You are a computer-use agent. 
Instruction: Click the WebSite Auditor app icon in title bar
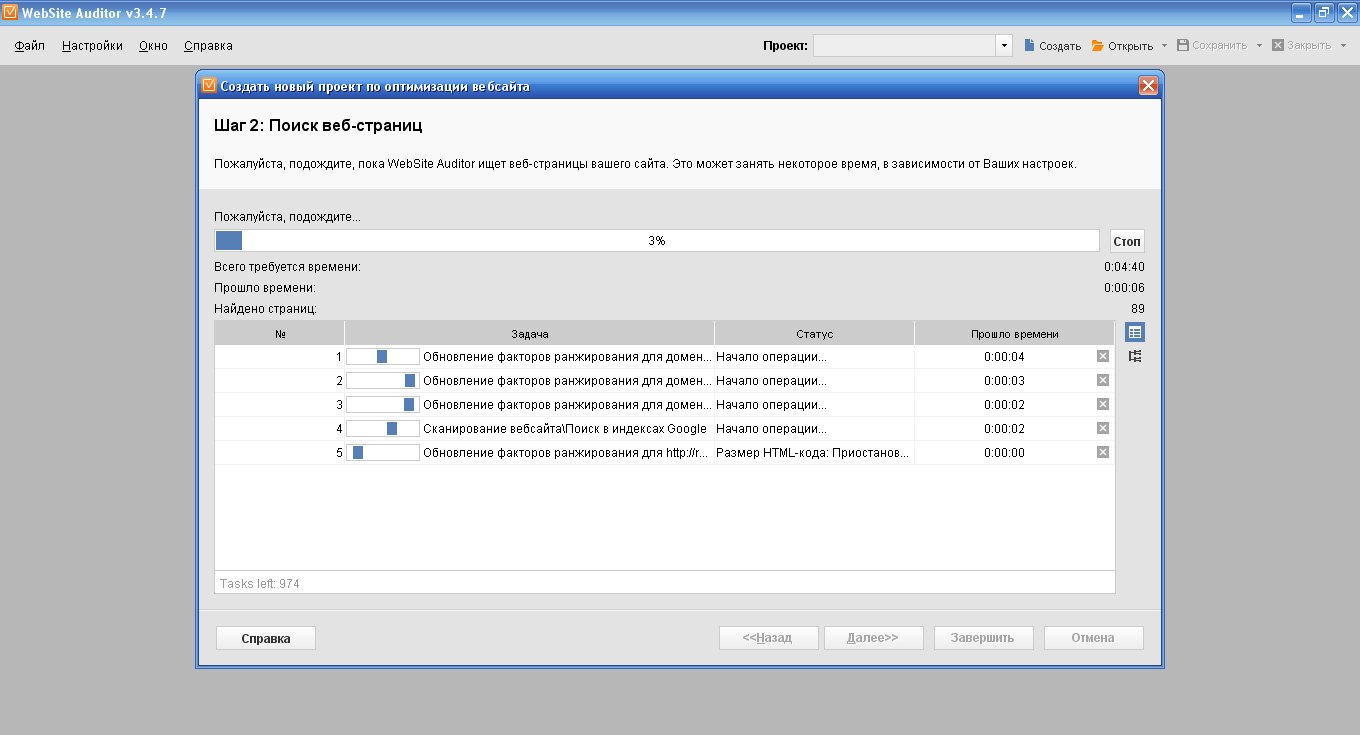11,12
